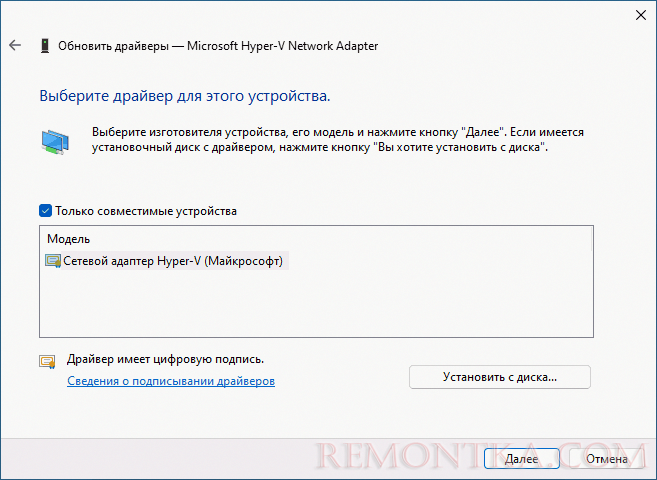The height and width of the screenshot is (480, 657).
Task: Click divider at right of Модель header
Action: tap(591, 239)
